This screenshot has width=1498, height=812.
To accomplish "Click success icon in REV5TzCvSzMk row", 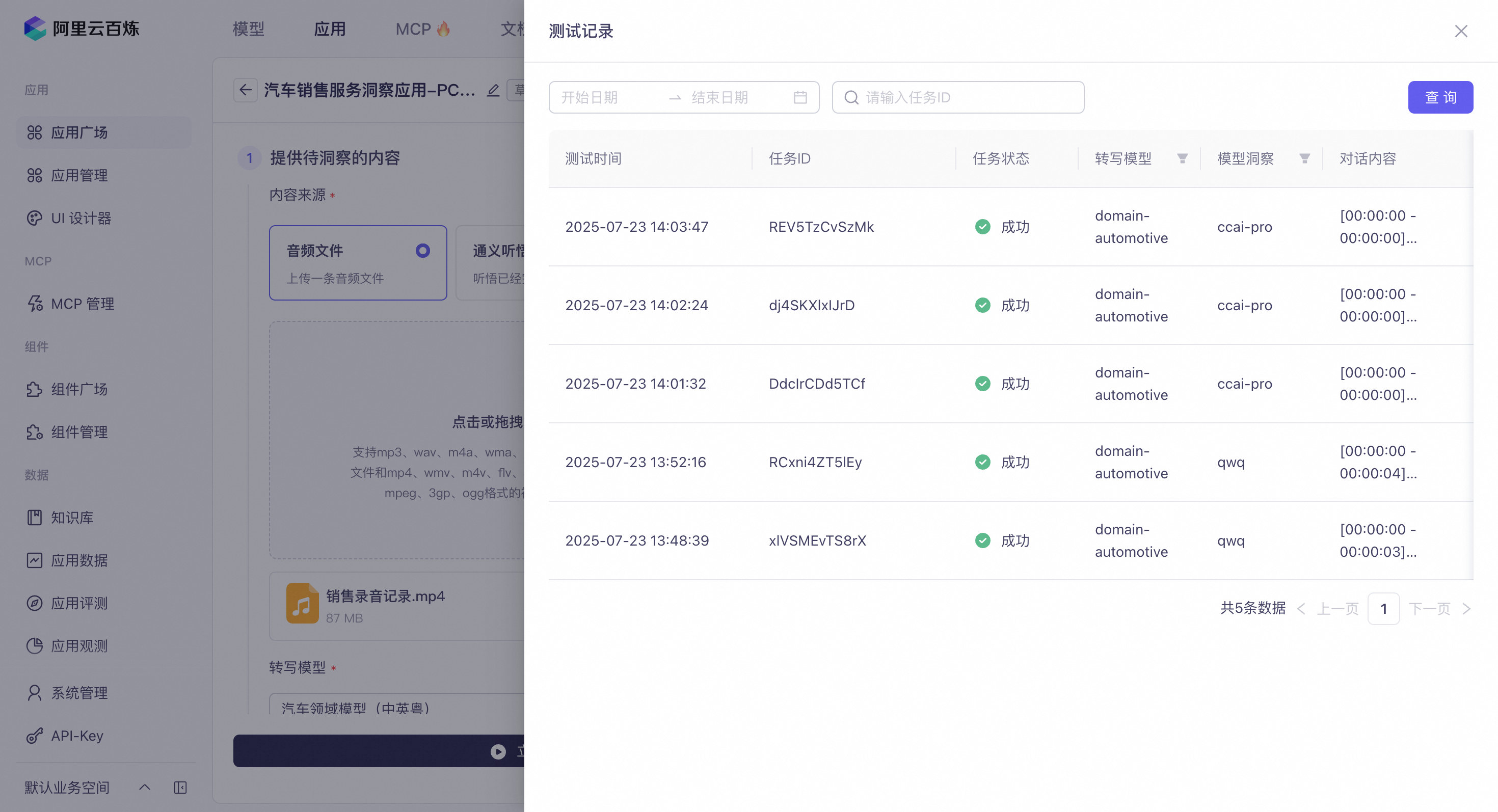I will coord(982,227).
